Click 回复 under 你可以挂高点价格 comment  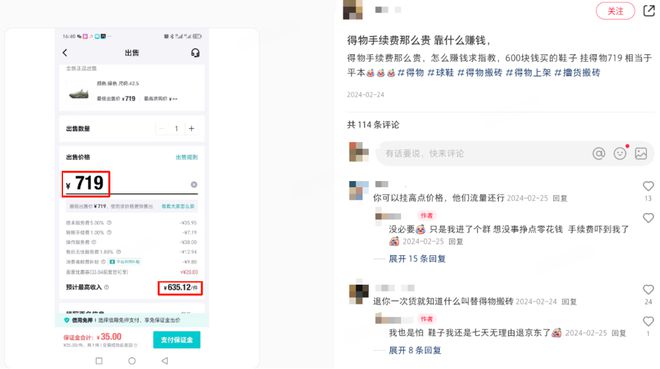click(x=560, y=198)
